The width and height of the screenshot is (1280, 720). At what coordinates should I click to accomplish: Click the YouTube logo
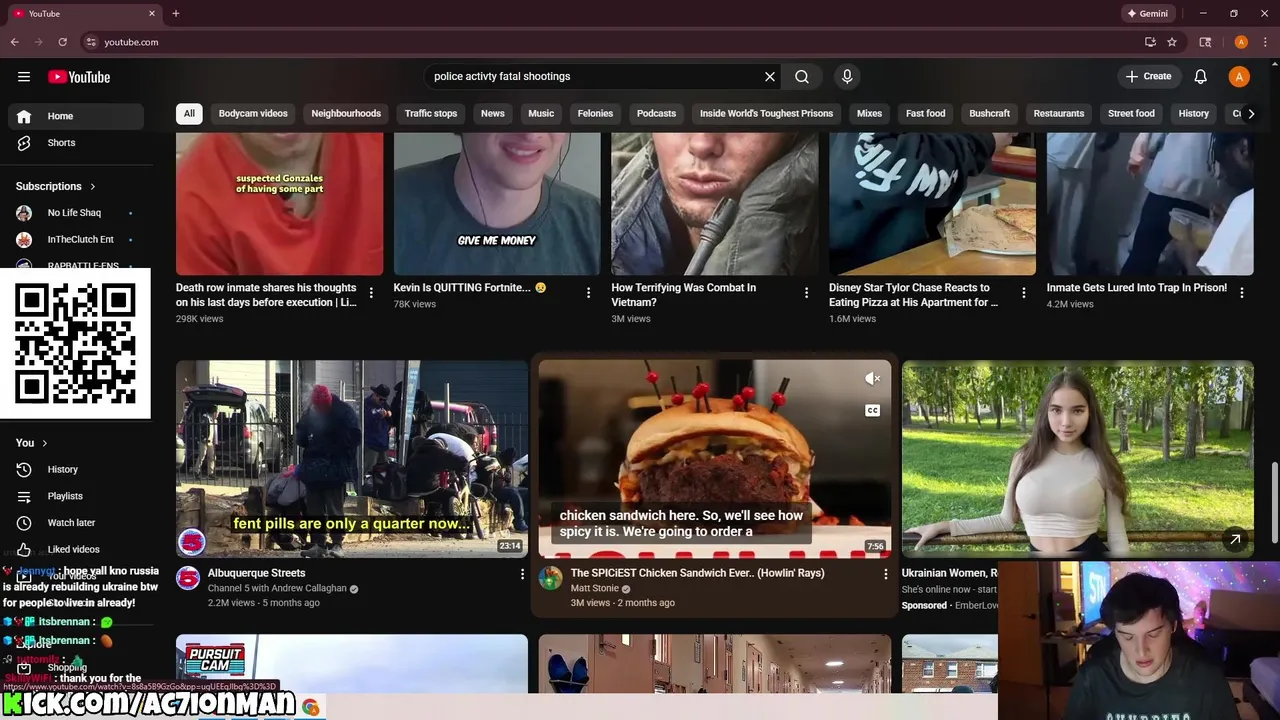coord(79,77)
